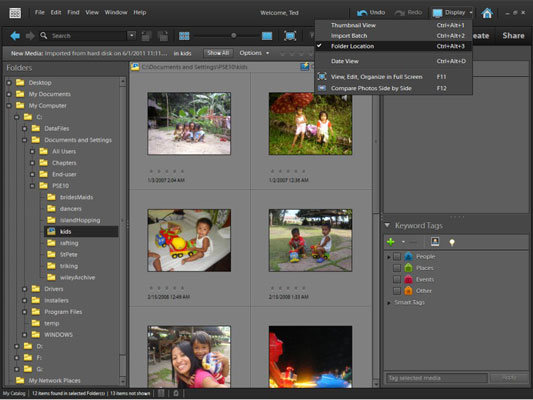Click the Undo arrow icon
This screenshot has height=400, width=533.
pos(362,13)
